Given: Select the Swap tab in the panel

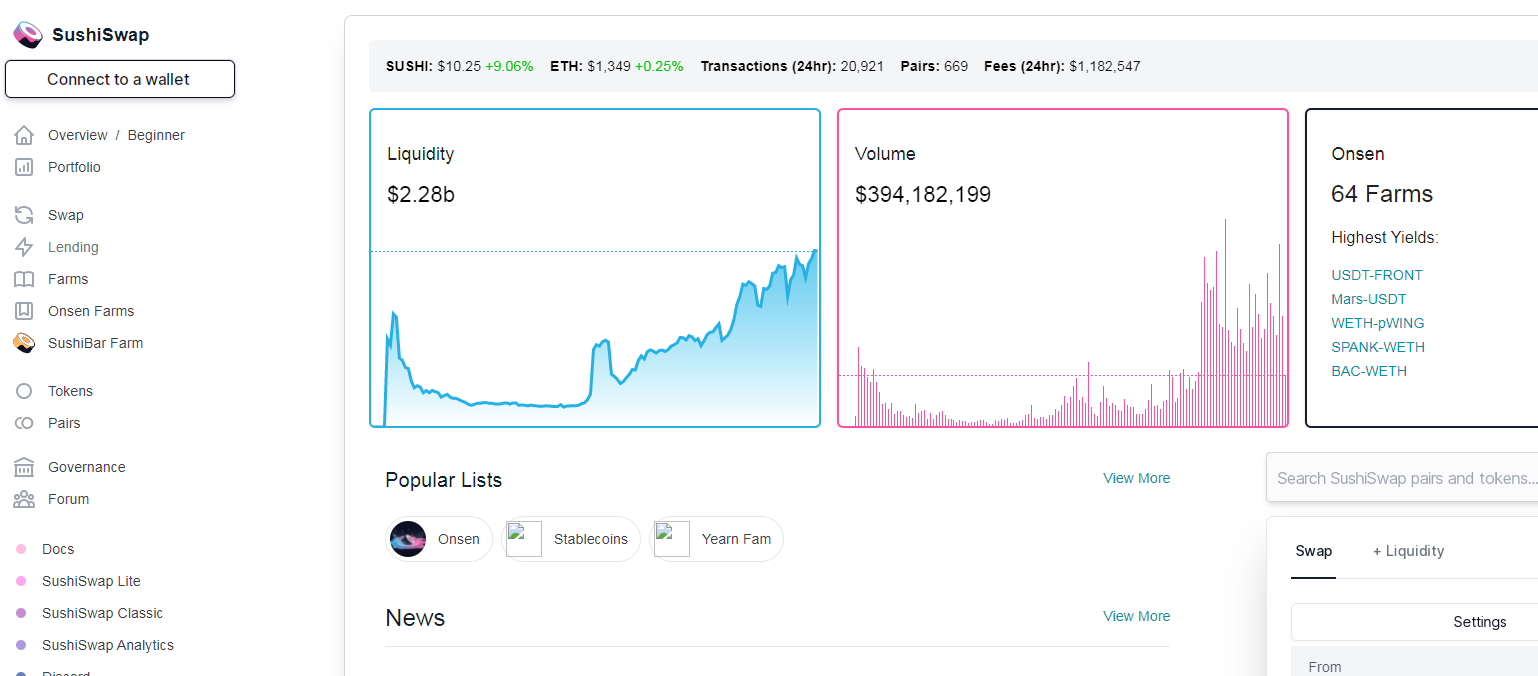Looking at the screenshot, I should (x=1313, y=551).
